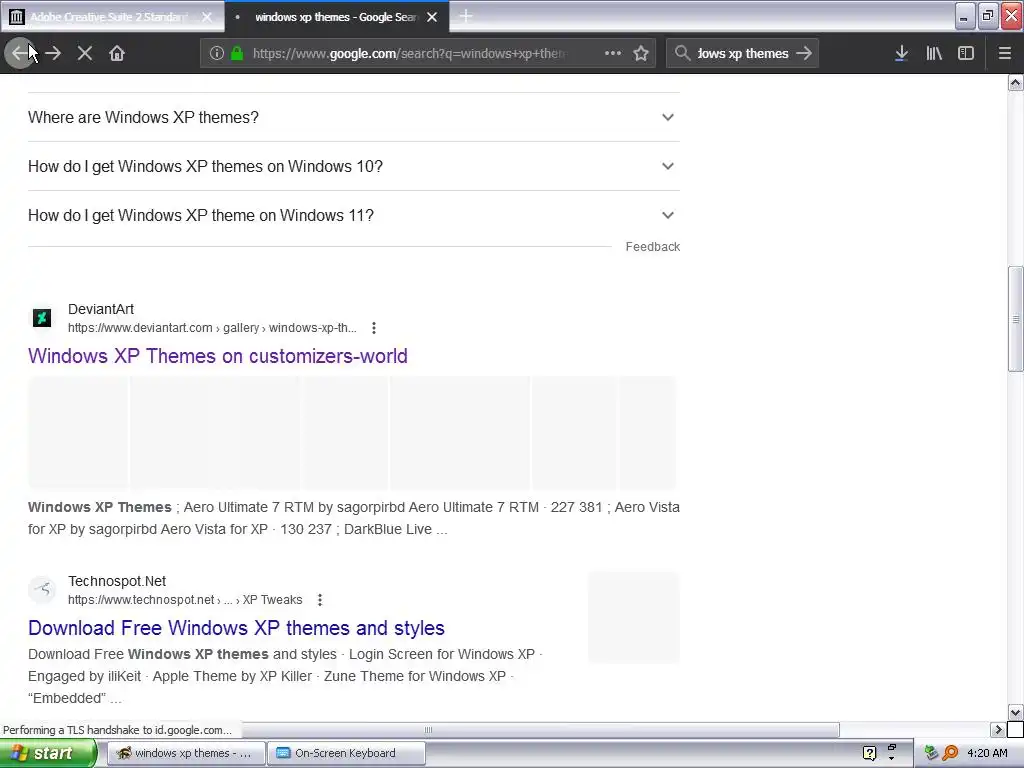Open the Windows Start menu
Viewport: 1024px width, 768px height.
(48, 753)
